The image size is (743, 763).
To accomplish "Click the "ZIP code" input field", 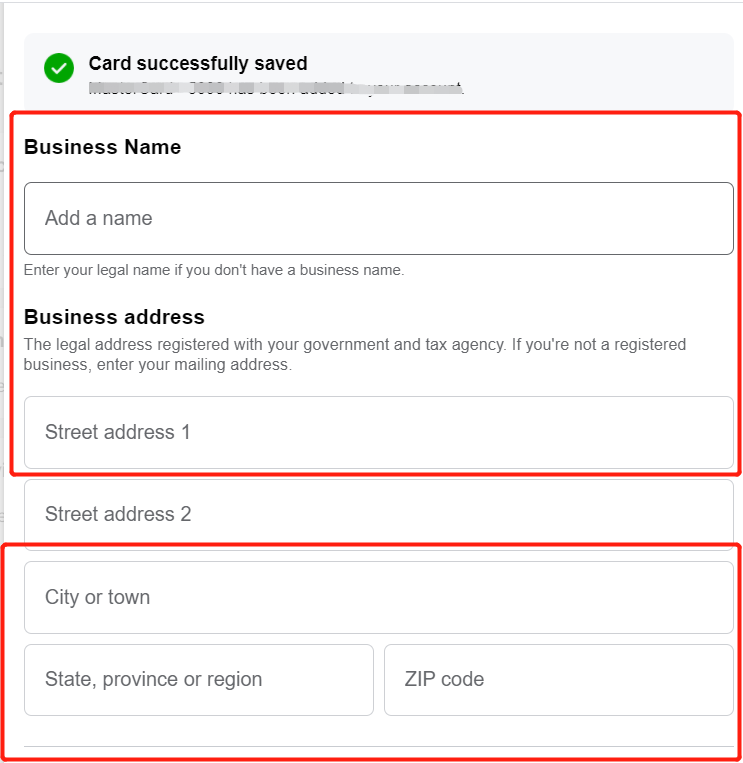I will click(558, 679).
